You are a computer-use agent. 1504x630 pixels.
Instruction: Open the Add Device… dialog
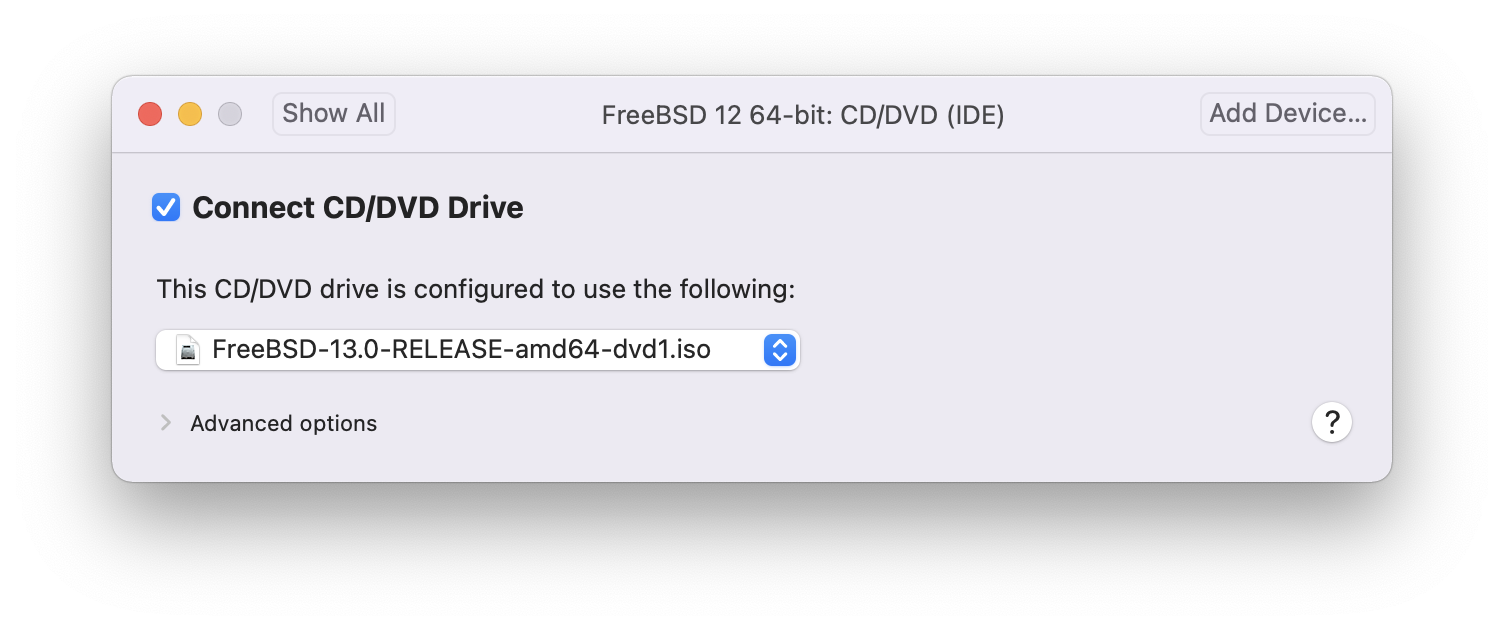(x=1287, y=114)
